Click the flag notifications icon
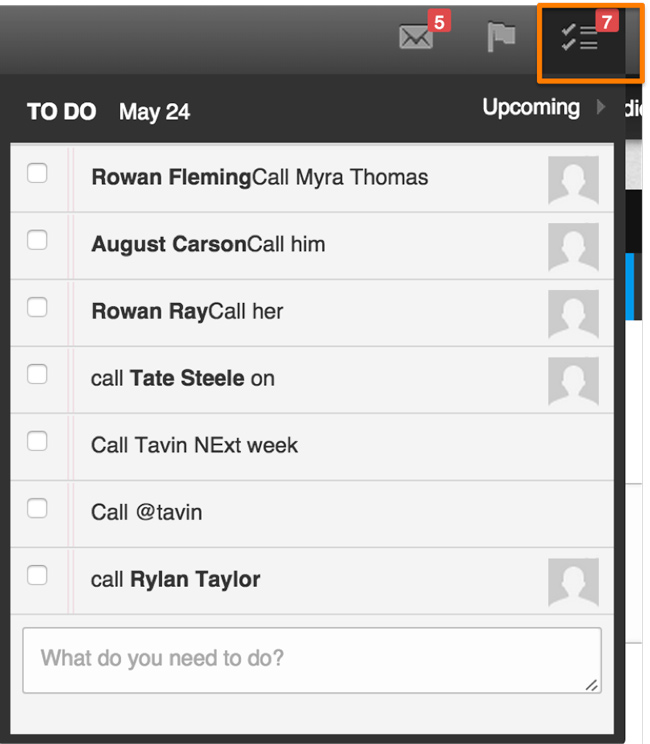The width and height of the screenshot is (650, 744). tap(500, 38)
